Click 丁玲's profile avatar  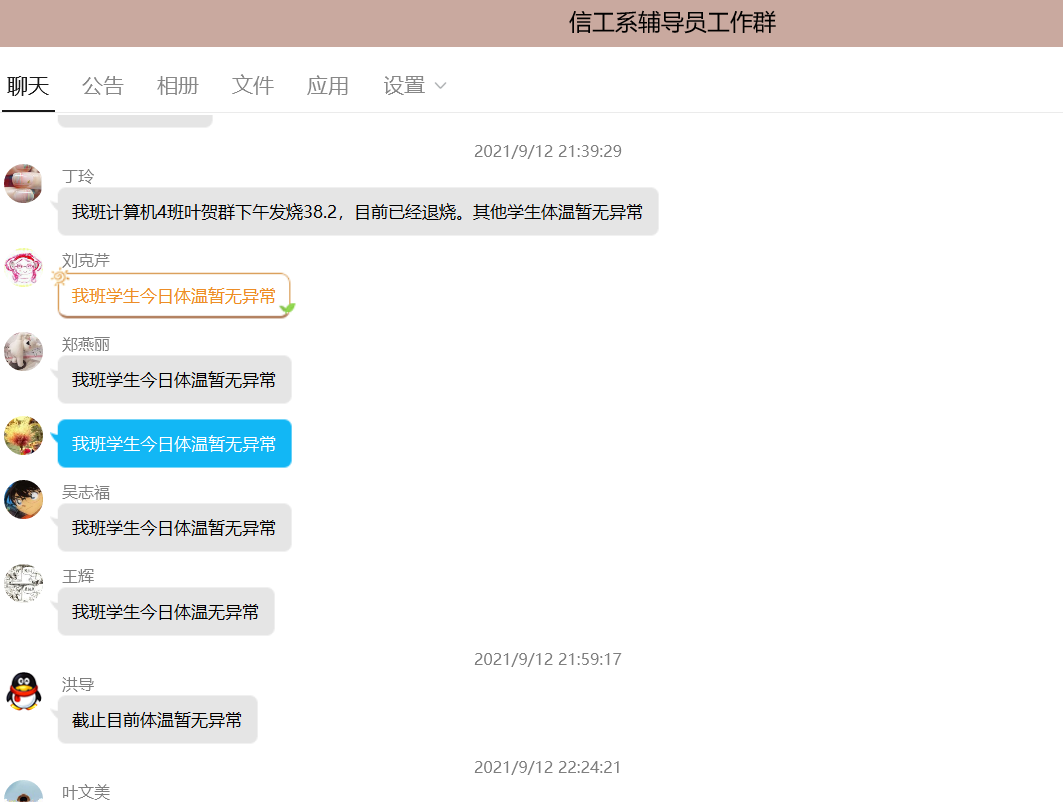pyautogui.click(x=23, y=184)
